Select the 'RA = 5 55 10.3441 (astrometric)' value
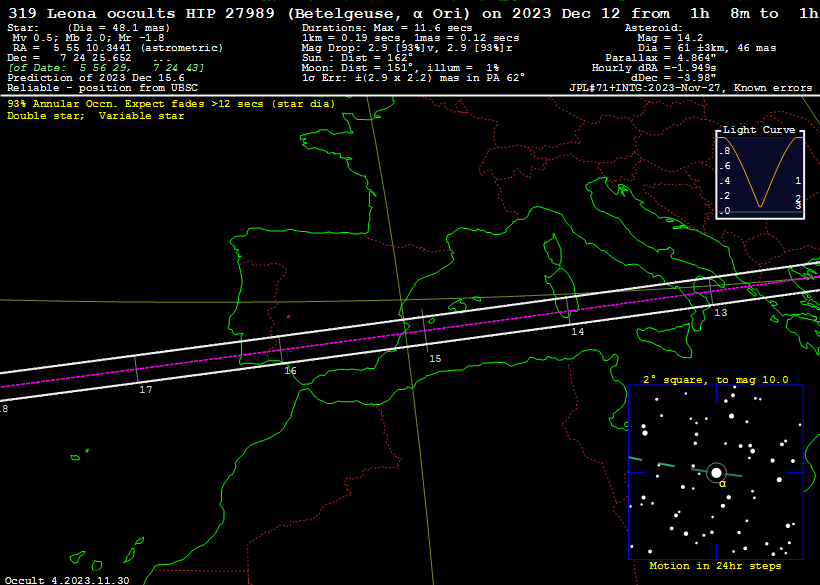 tap(118, 48)
